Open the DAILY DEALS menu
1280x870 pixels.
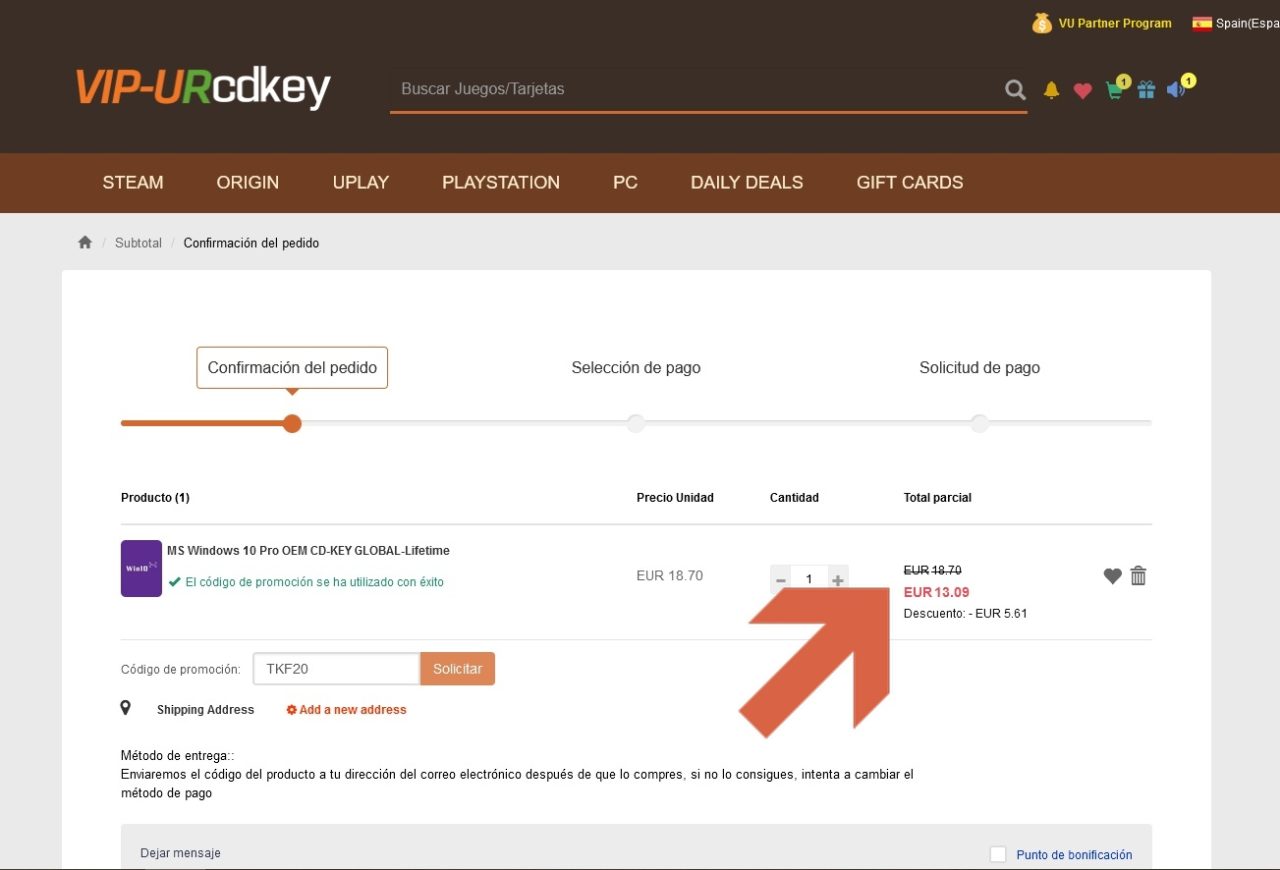point(747,183)
